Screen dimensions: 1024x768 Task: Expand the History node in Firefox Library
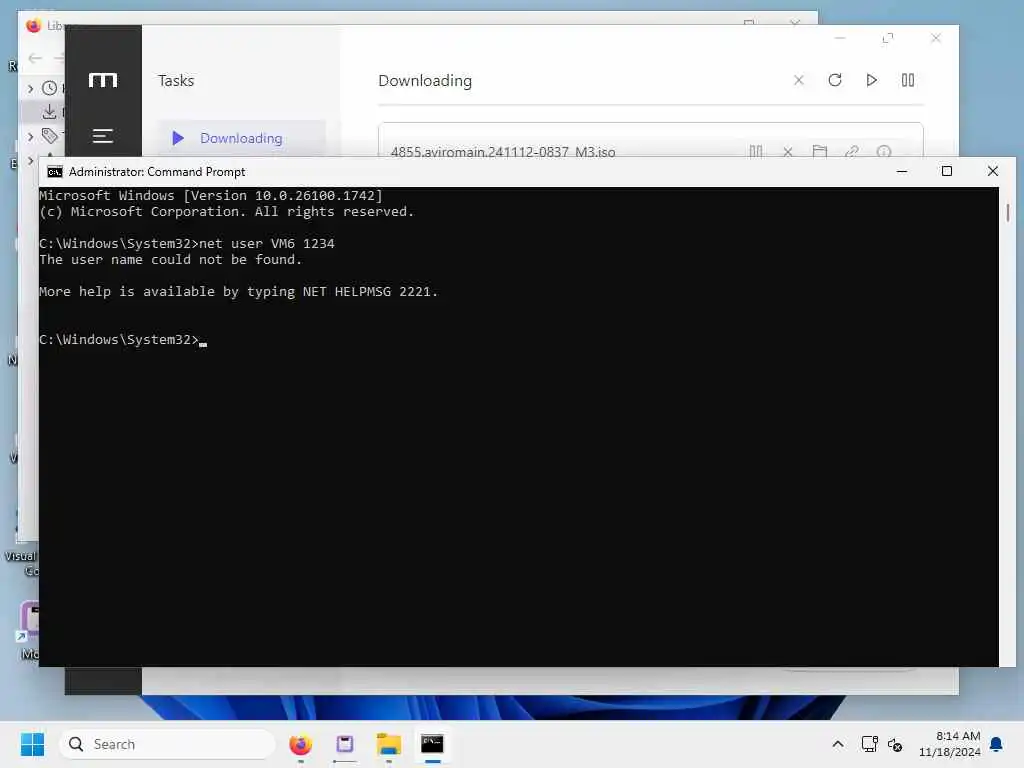[31, 88]
